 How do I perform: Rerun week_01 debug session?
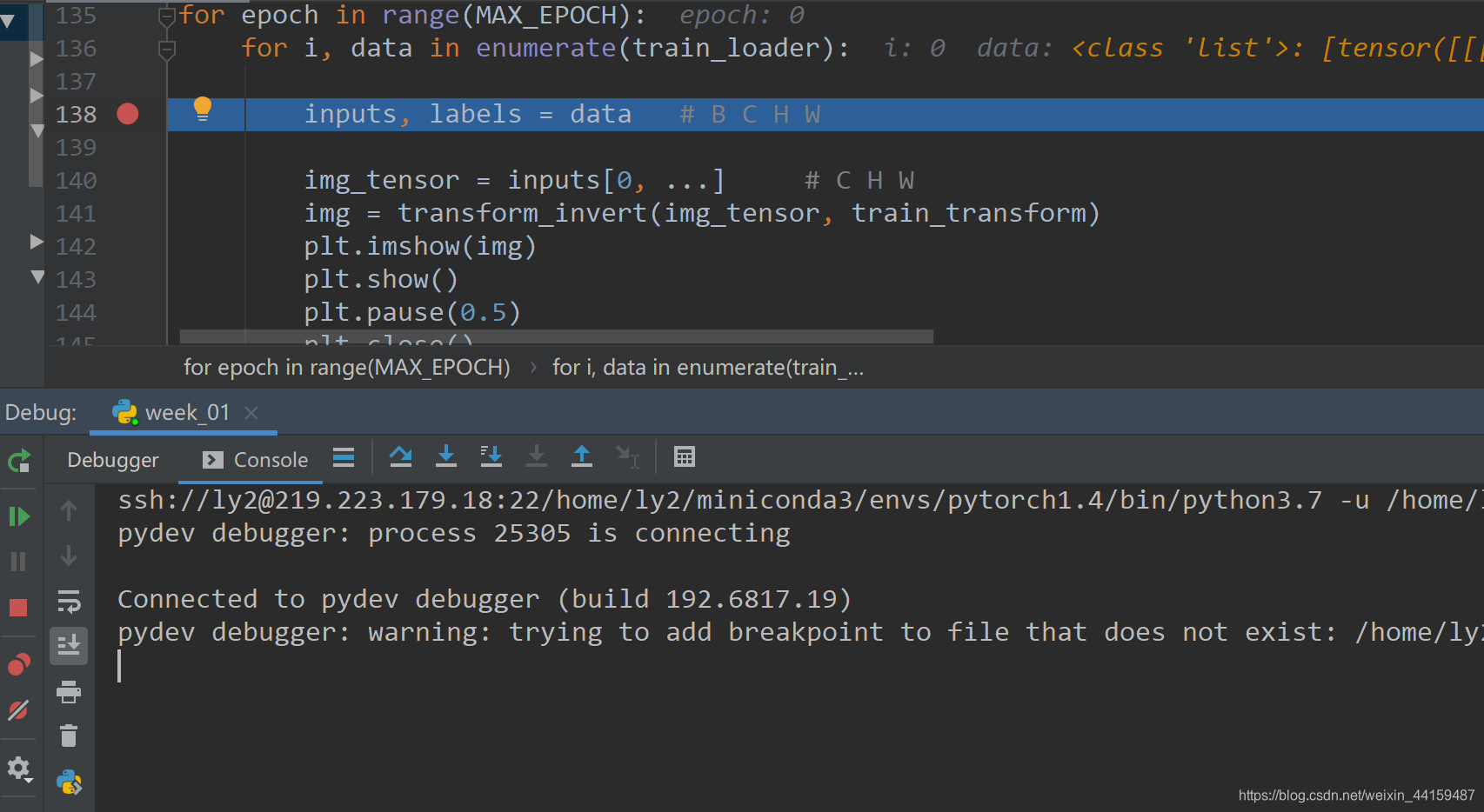pyautogui.click(x=19, y=461)
